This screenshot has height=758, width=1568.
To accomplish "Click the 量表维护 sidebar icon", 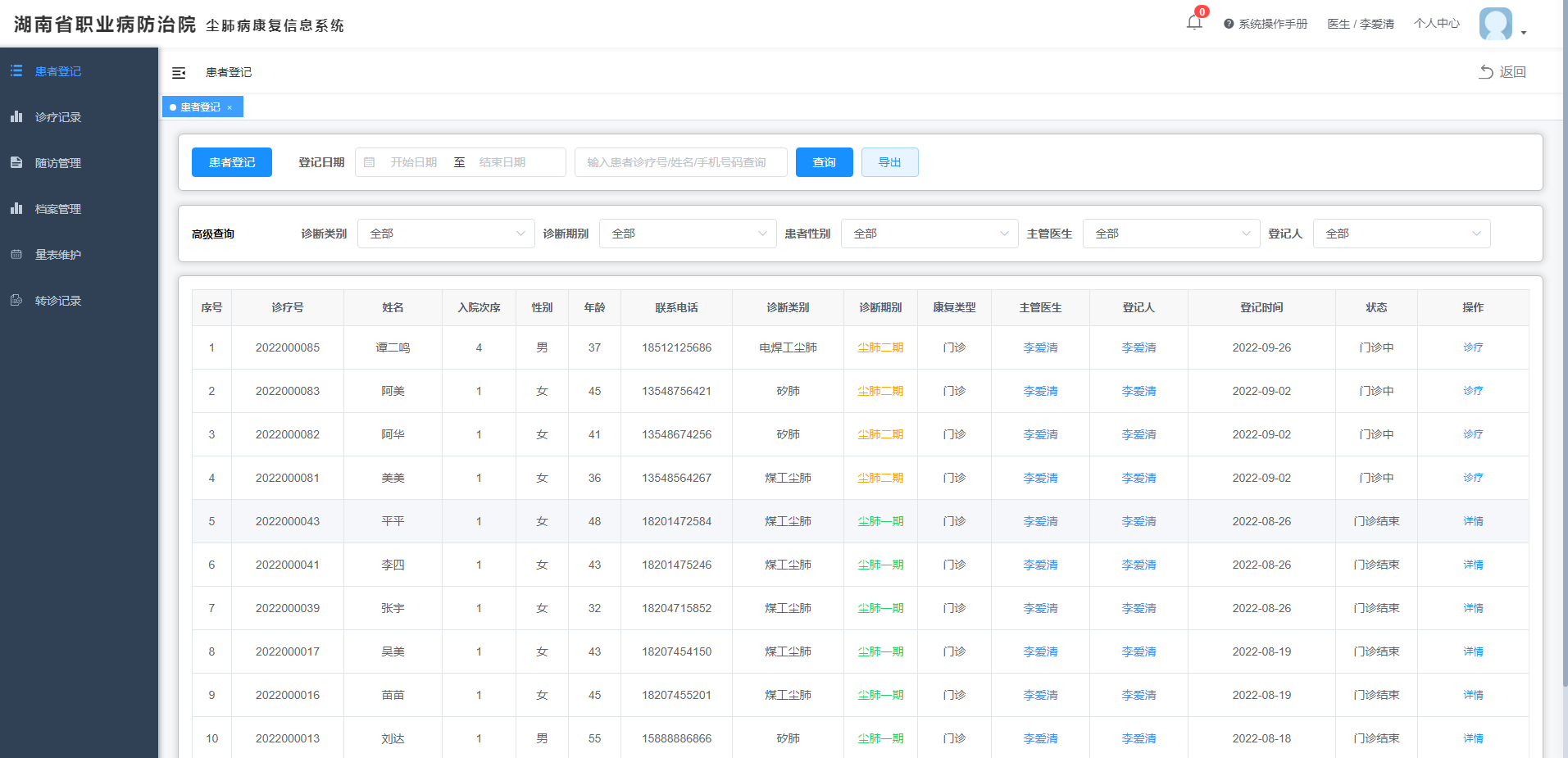I will tap(16, 255).
